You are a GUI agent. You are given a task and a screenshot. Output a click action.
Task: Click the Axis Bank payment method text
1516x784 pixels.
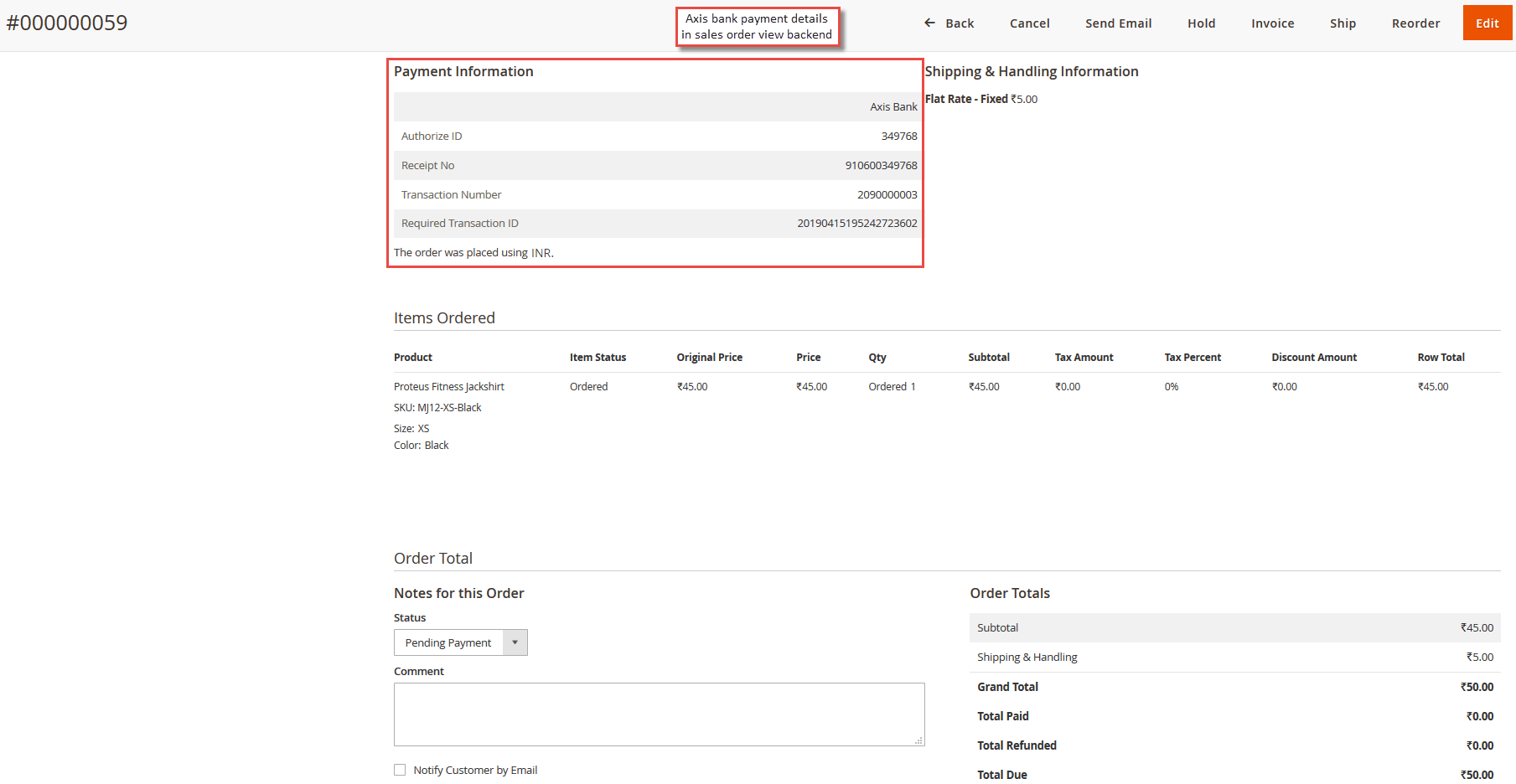click(893, 106)
